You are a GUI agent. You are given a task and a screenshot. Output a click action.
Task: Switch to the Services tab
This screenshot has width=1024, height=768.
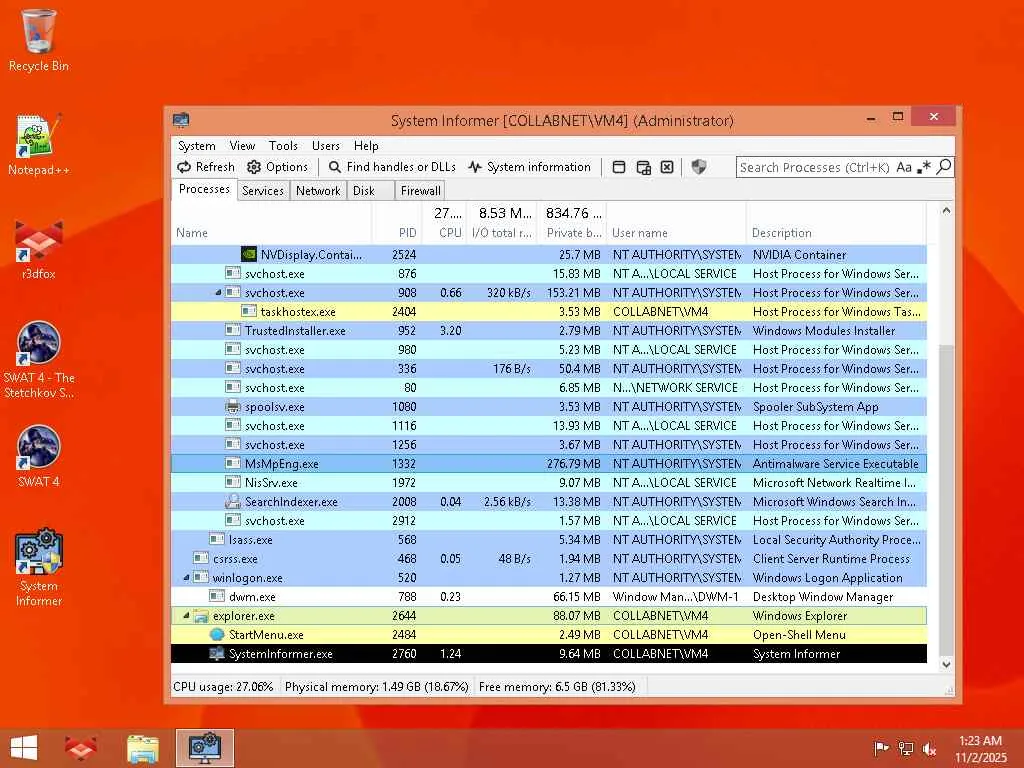point(263,191)
